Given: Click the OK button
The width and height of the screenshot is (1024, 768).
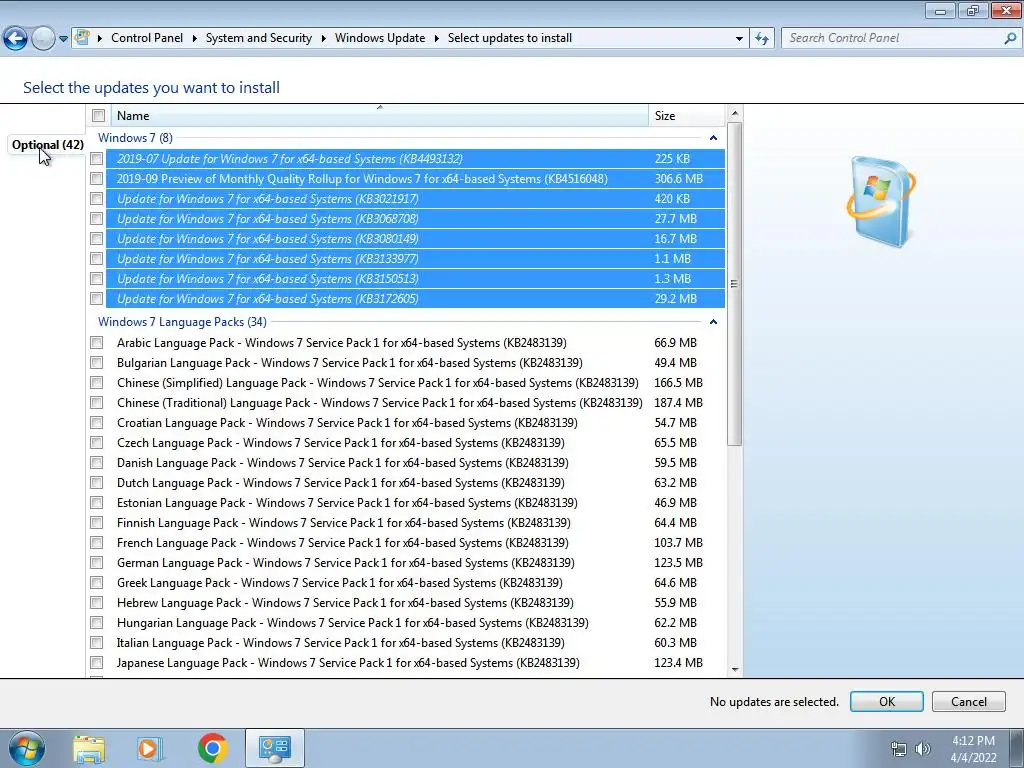Looking at the screenshot, I should tap(886, 701).
